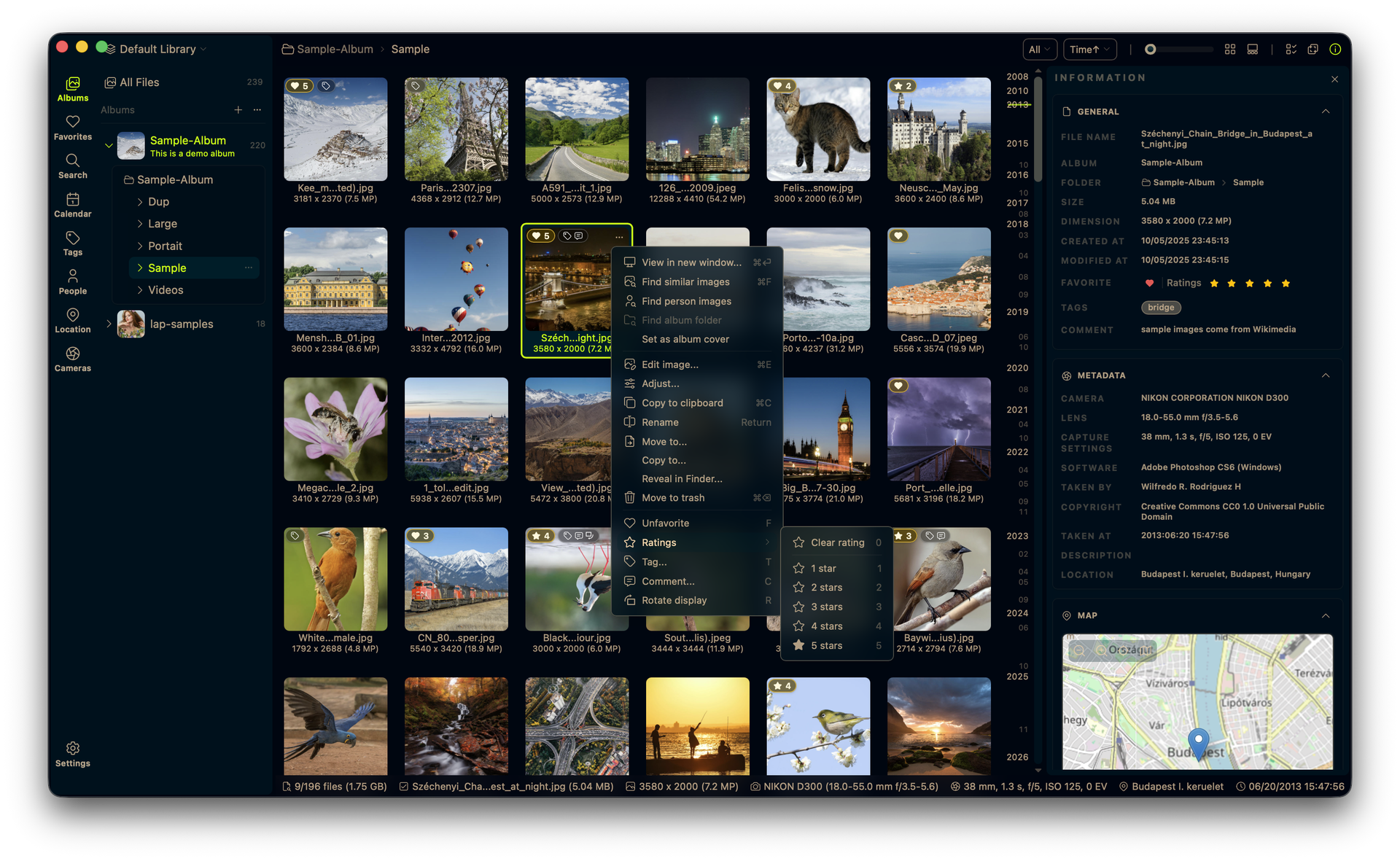
Task: Choose Set as album cover menu entry
Action: 685,339
